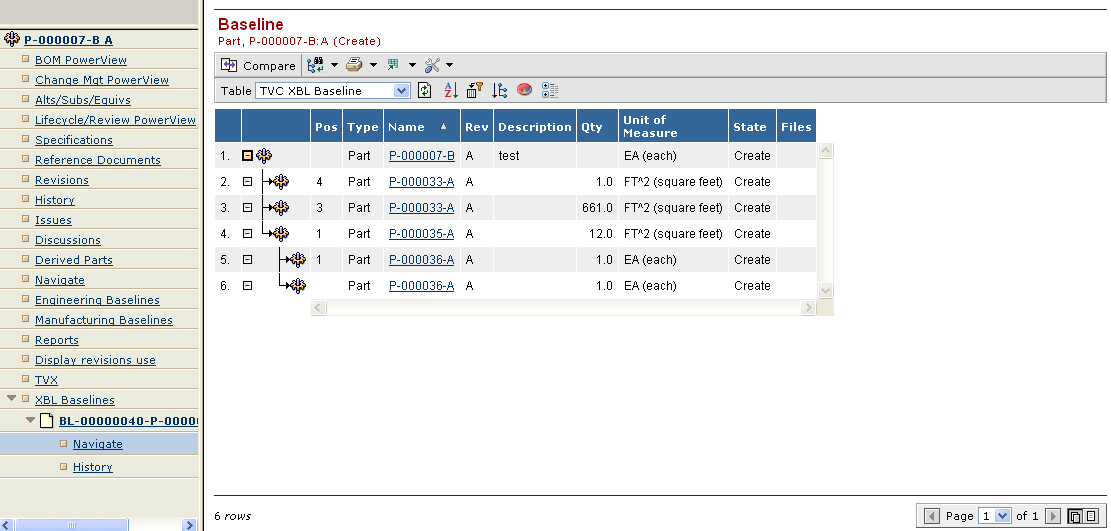1111x531 pixels.
Task: Open the Page number dropdown
Action: (1004, 516)
